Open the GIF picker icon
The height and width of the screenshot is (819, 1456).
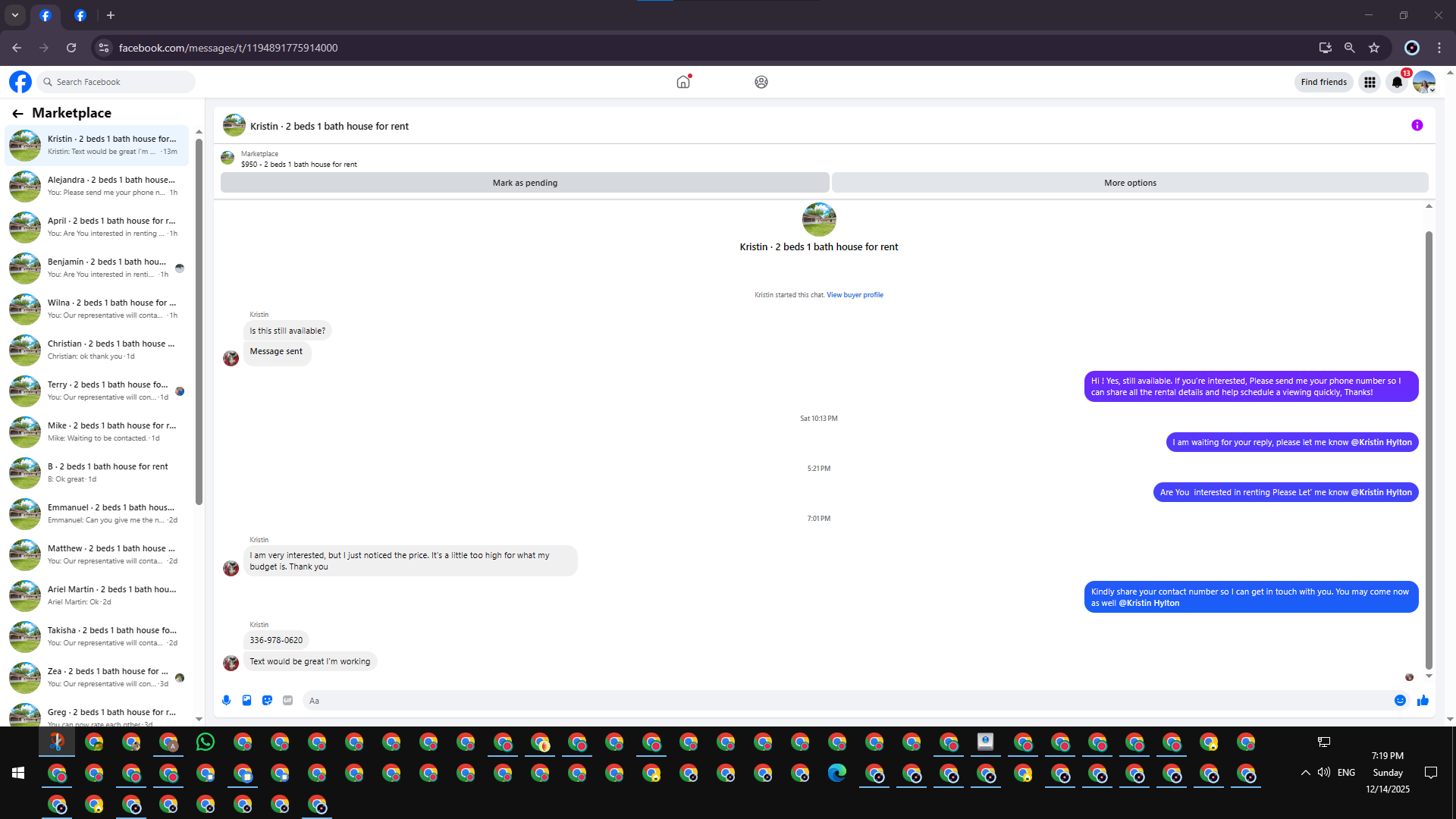287,701
